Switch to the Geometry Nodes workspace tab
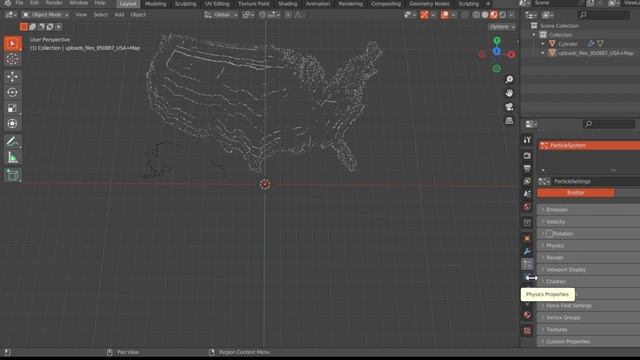 click(429, 4)
